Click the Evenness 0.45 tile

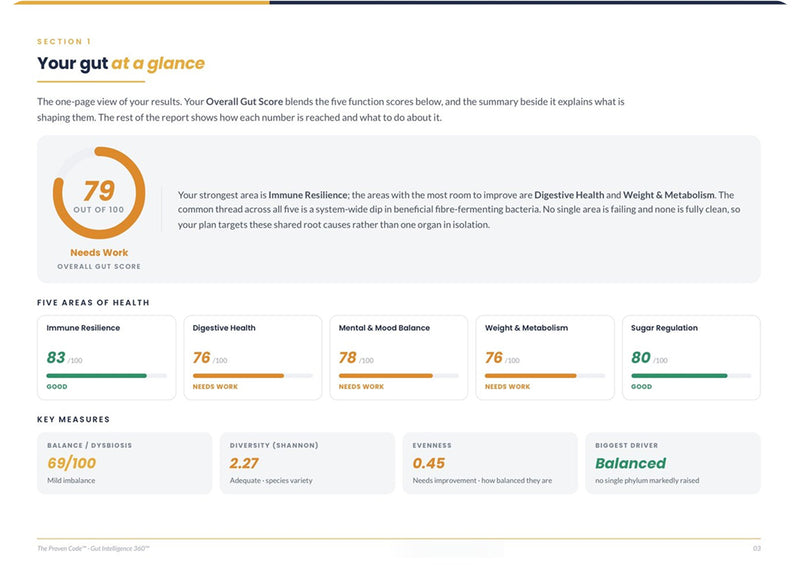pos(490,463)
